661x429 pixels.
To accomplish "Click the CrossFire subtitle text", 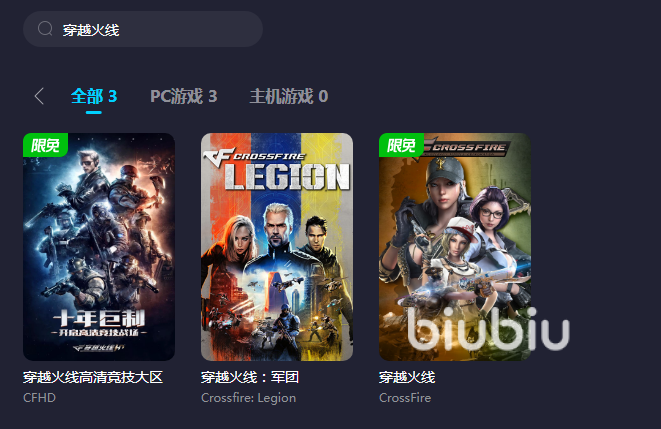I will pos(405,398).
